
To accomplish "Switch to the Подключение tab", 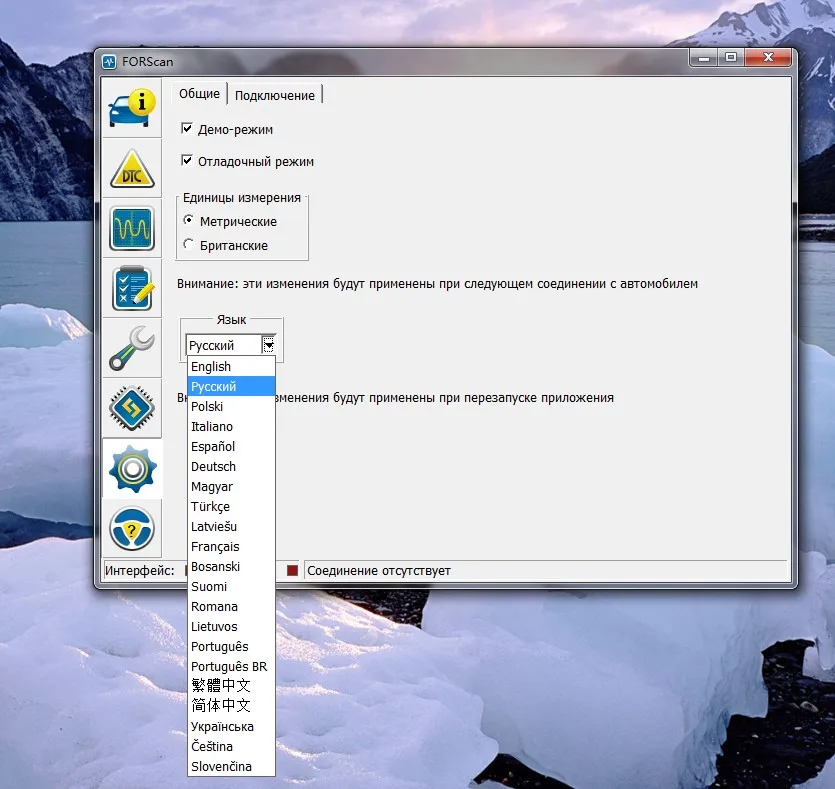I will tap(275, 95).
